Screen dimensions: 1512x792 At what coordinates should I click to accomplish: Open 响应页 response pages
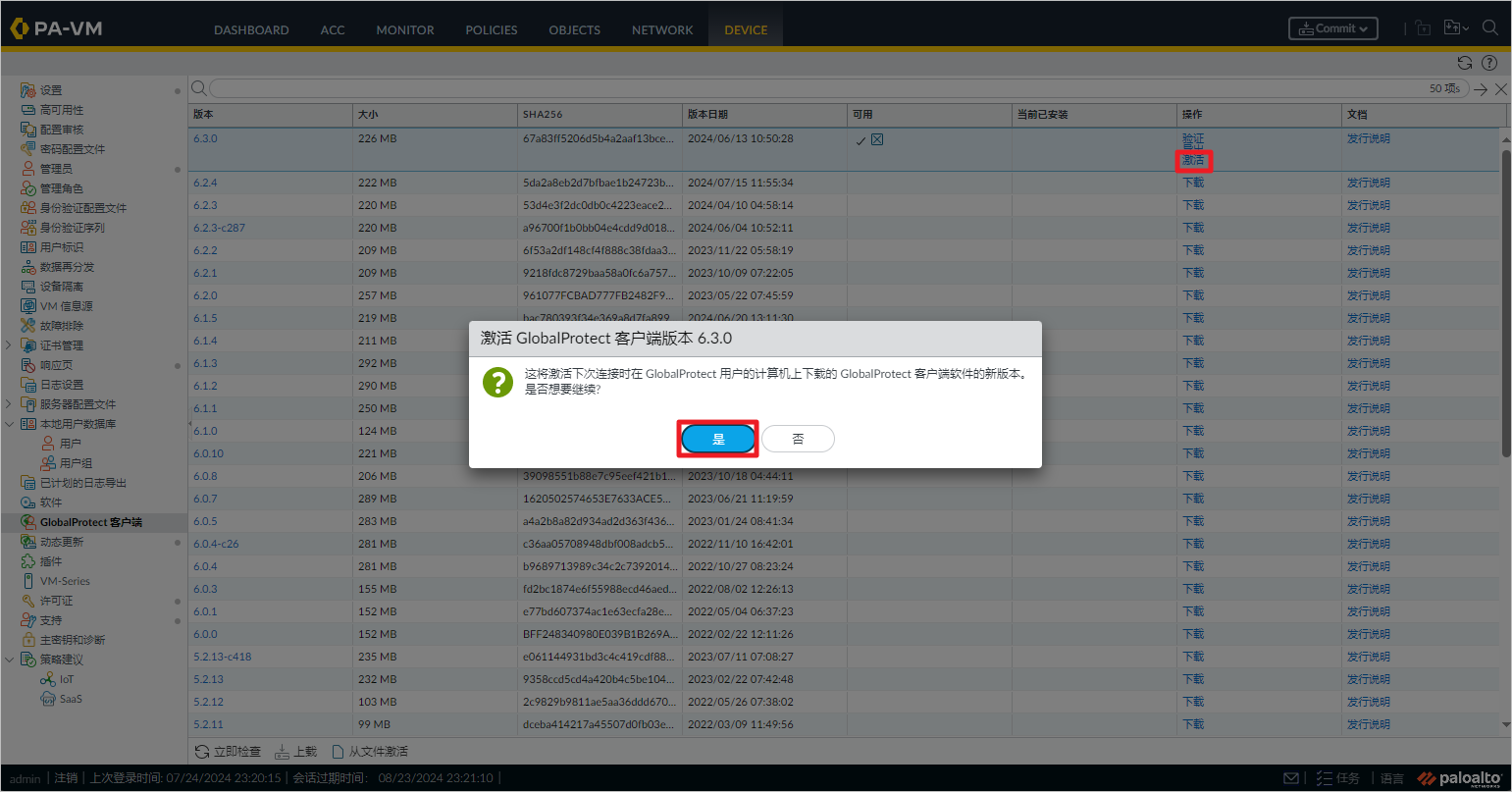click(x=55, y=365)
